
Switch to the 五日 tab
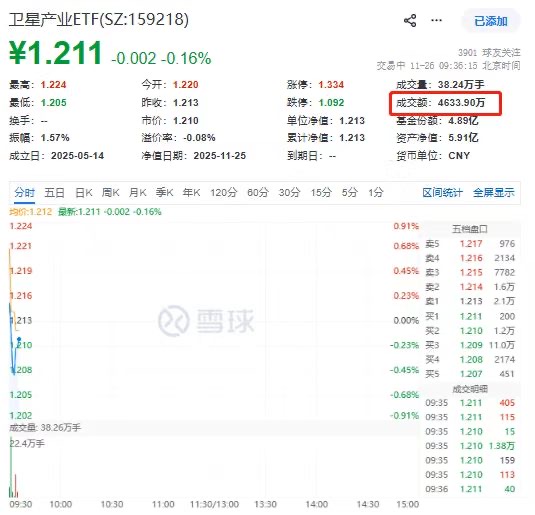(x=55, y=192)
